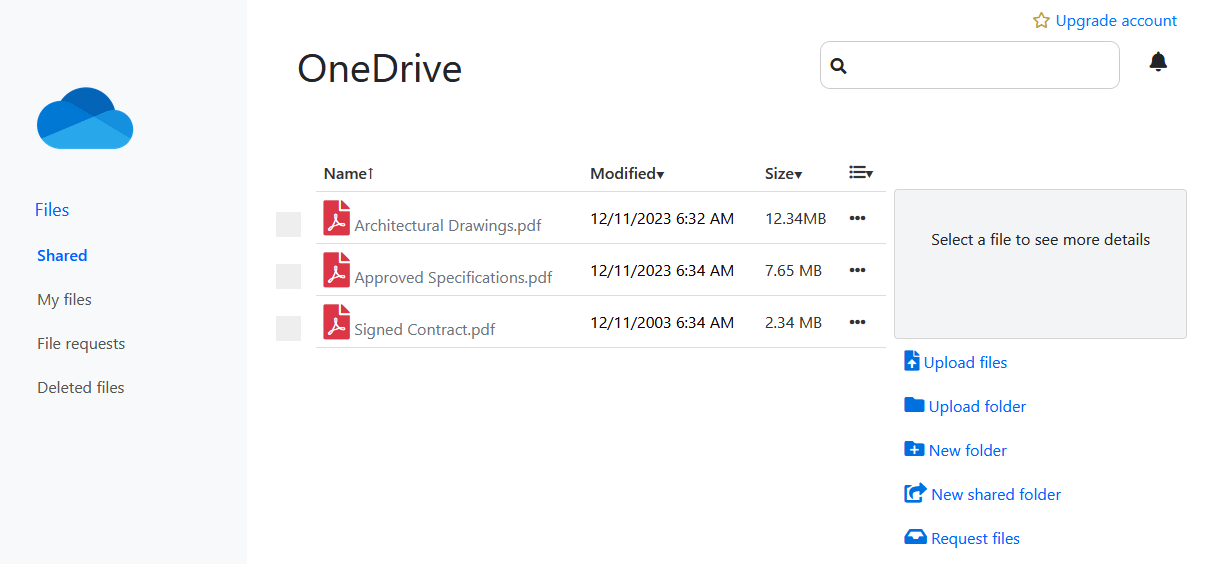
Task: Click the New folder plus icon
Action: click(914, 449)
